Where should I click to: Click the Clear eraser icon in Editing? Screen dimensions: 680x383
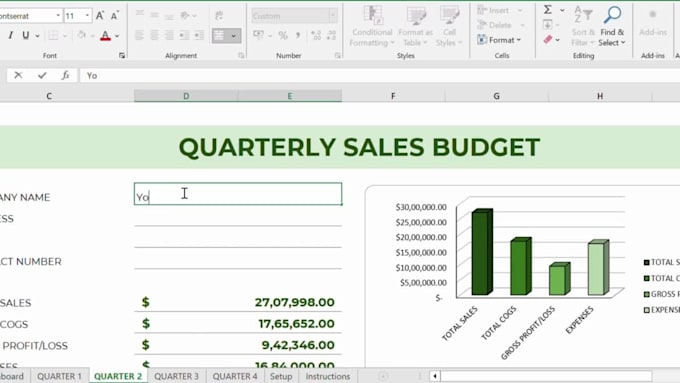(x=548, y=39)
